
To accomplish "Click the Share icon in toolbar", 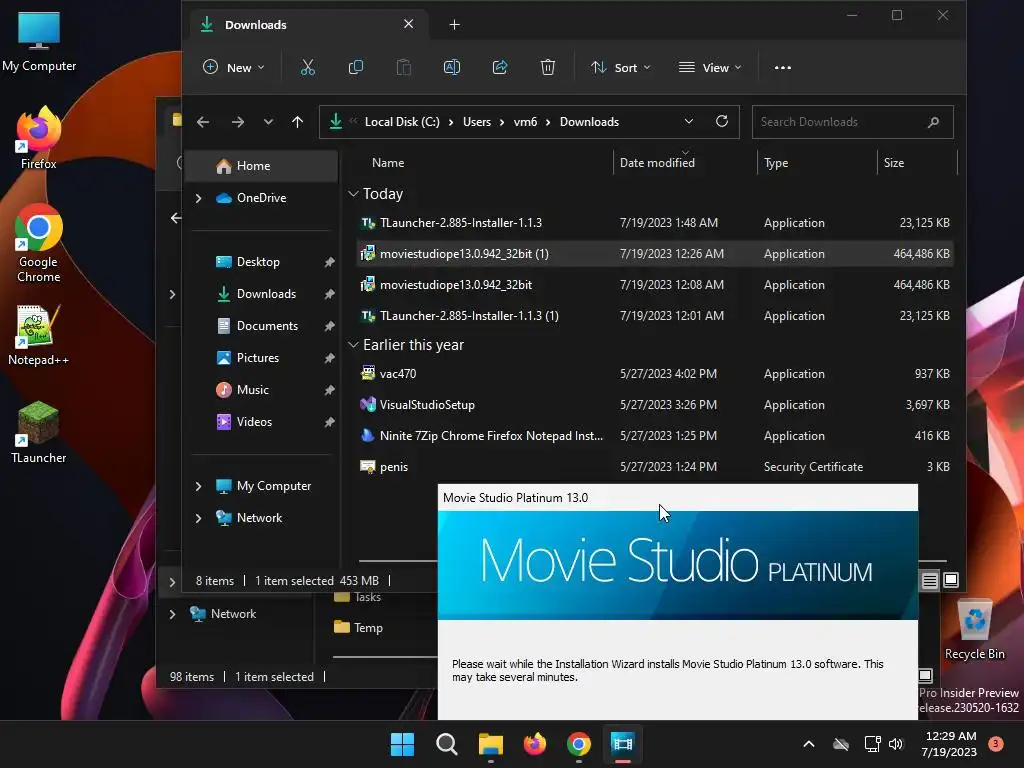I will pyautogui.click(x=500, y=67).
